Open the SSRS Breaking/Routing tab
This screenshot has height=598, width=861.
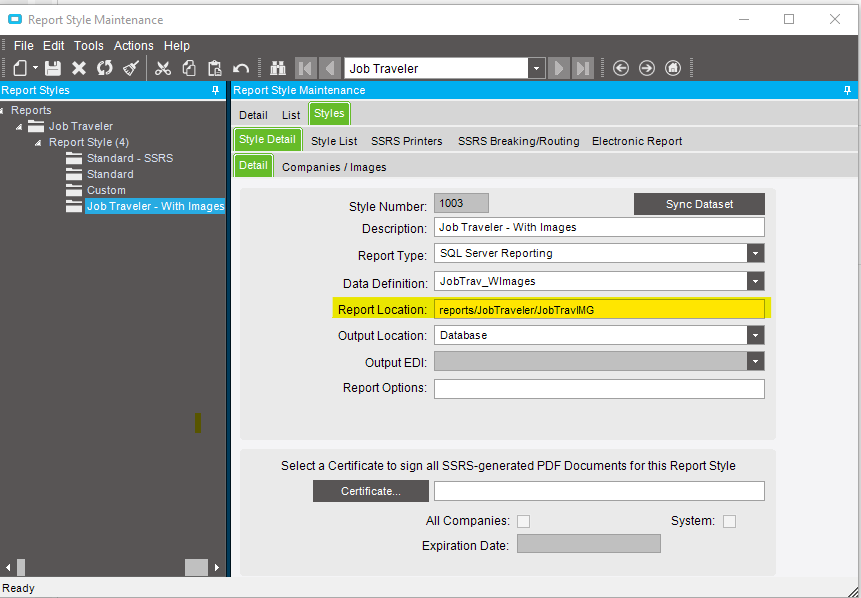pyautogui.click(x=519, y=141)
